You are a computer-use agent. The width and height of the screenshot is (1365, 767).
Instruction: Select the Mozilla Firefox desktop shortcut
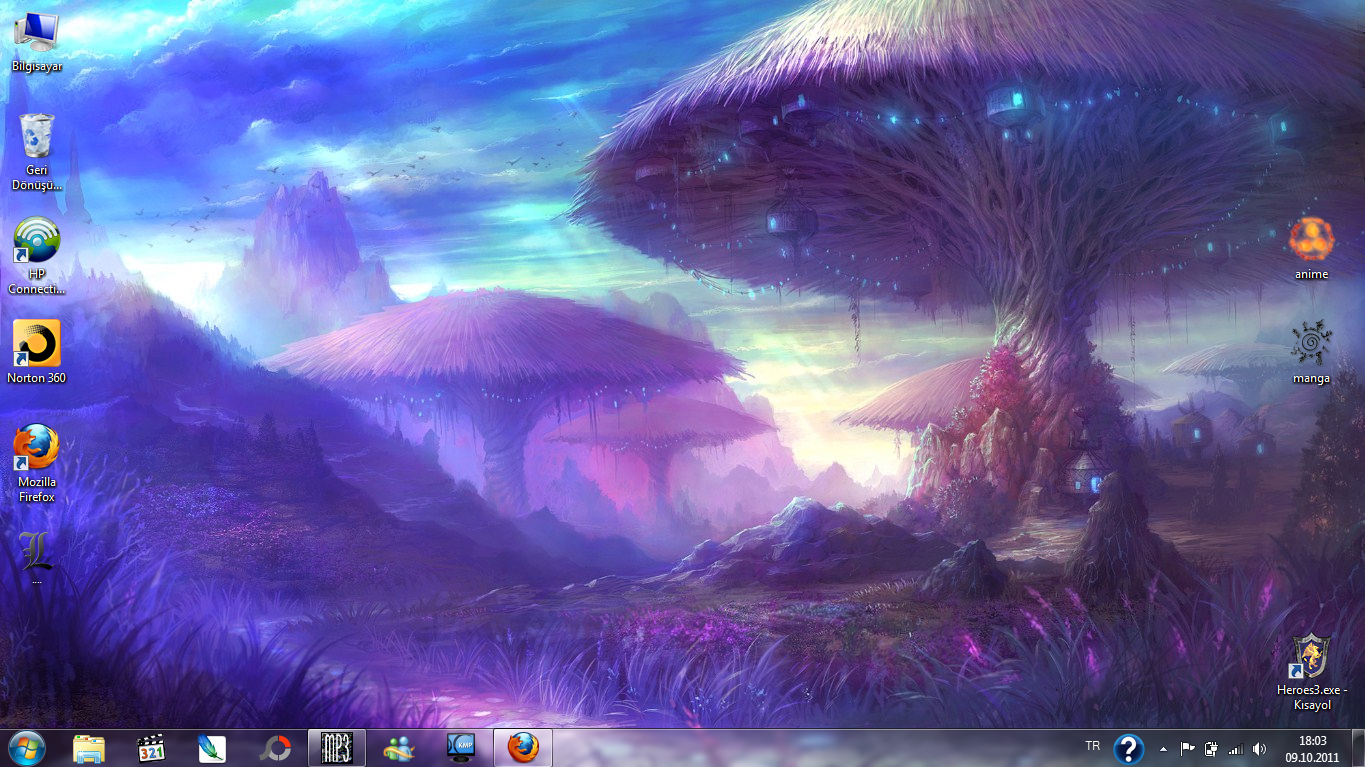(36, 463)
